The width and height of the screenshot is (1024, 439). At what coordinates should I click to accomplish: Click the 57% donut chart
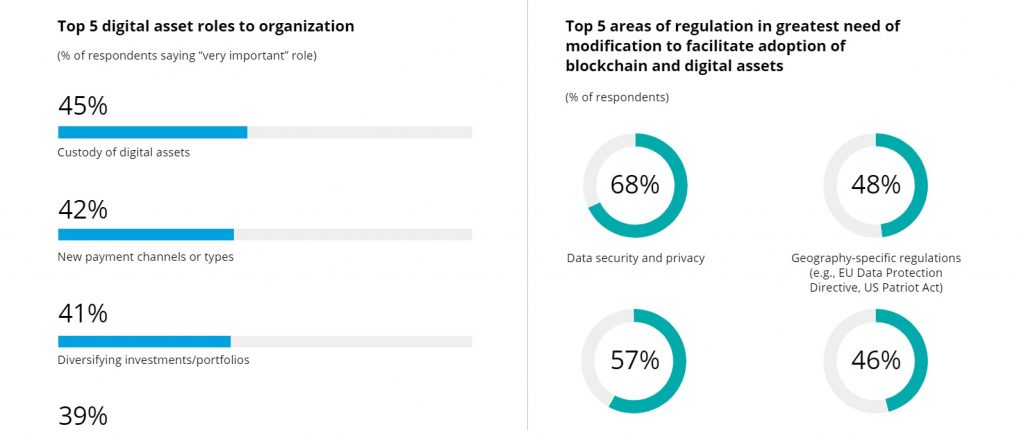[635, 360]
